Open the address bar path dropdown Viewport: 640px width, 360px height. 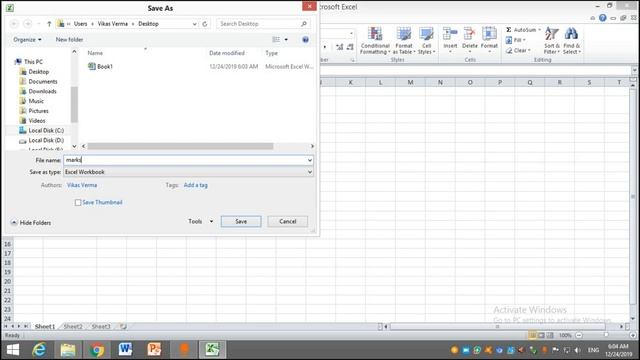pyautogui.click(x=194, y=24)
